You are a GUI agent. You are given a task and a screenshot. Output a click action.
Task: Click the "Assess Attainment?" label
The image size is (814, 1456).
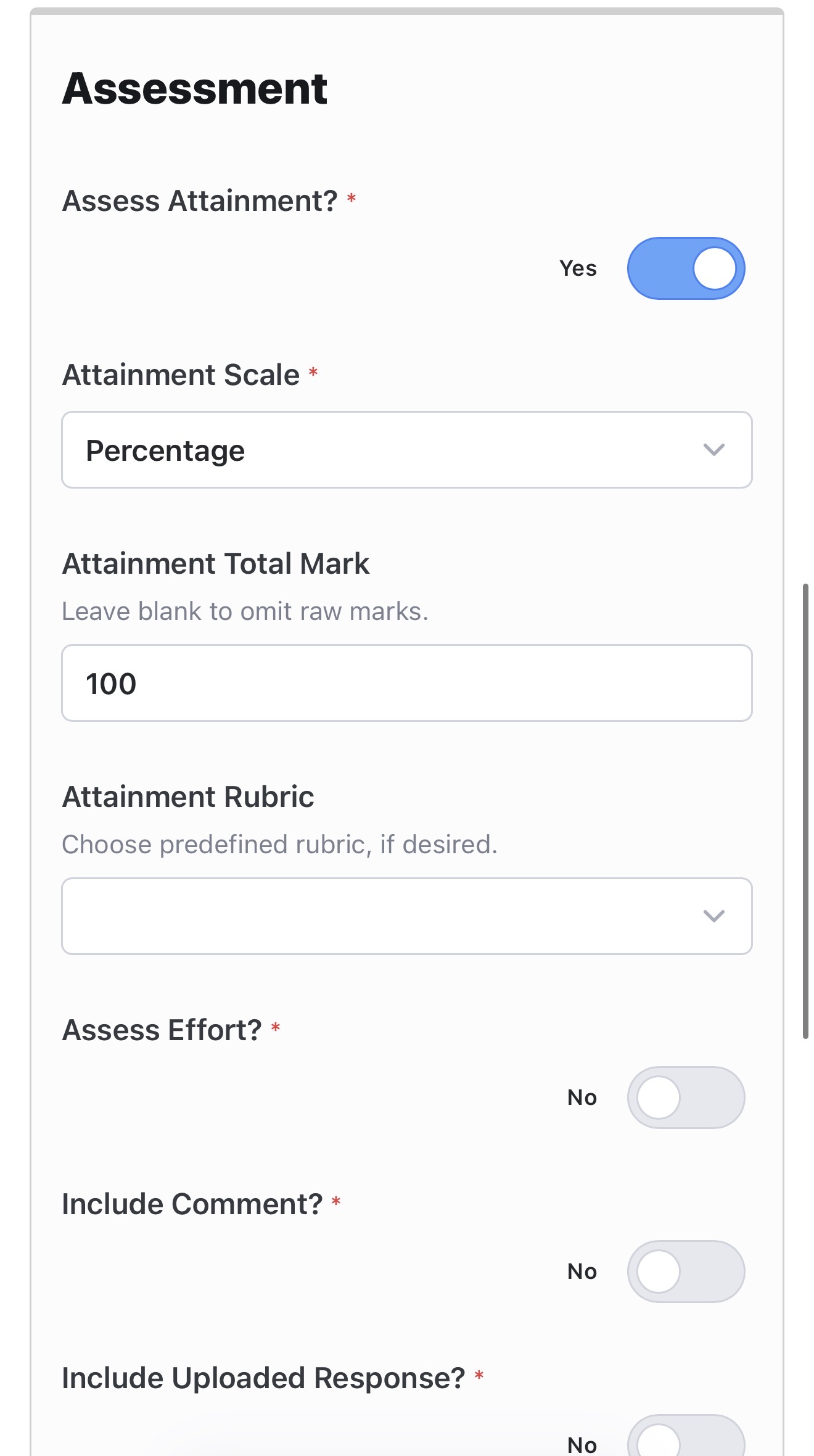[x=200, y=201]
